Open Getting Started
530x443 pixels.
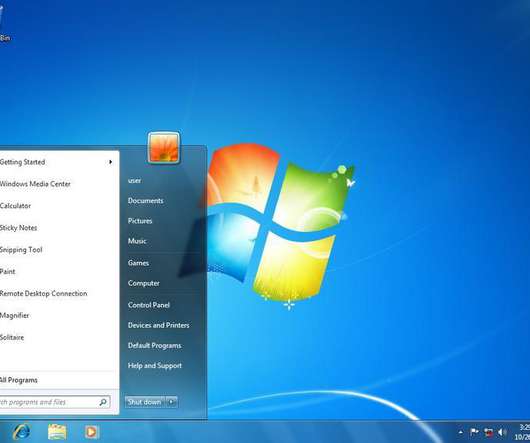tap(22, 162)
